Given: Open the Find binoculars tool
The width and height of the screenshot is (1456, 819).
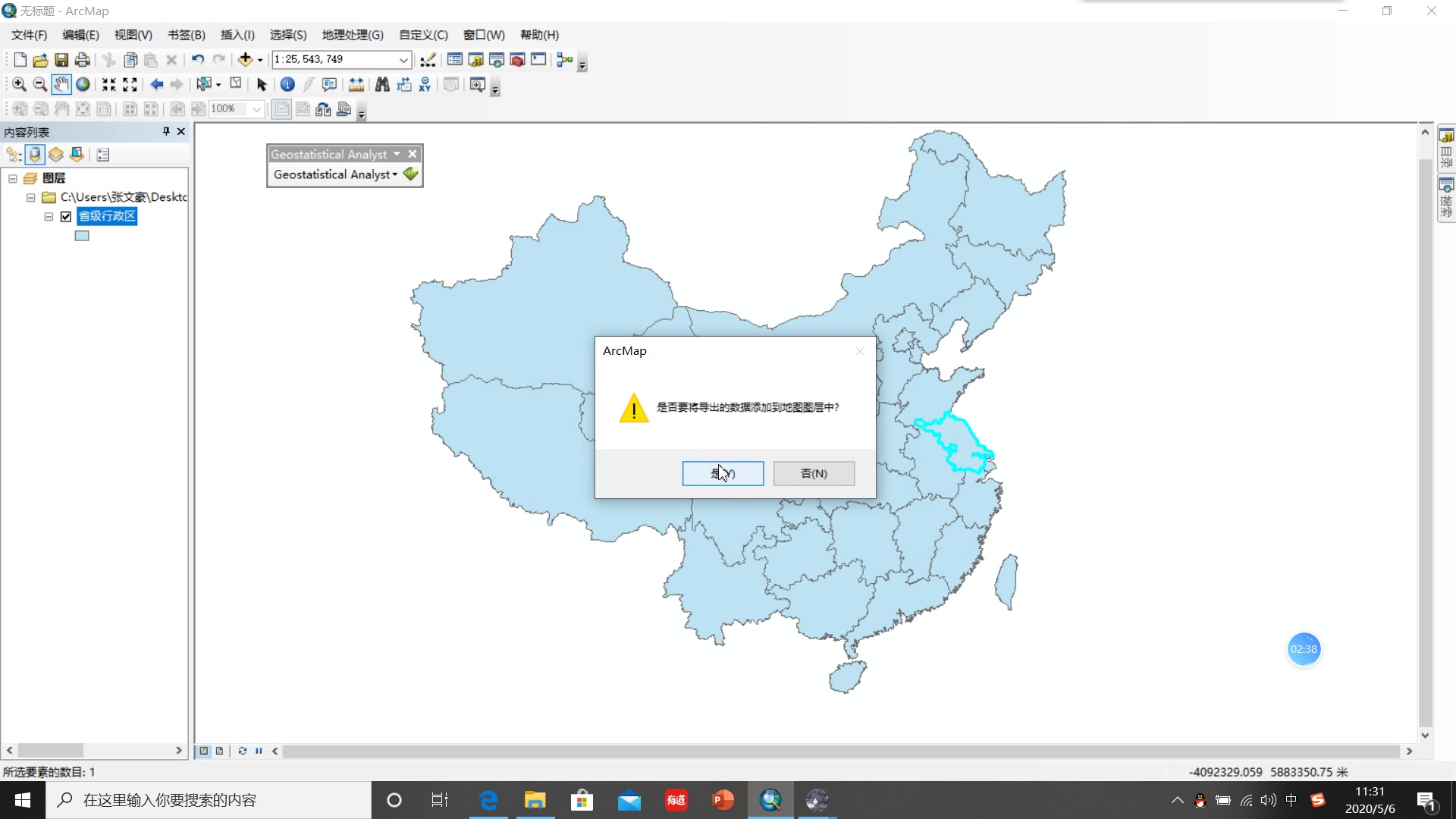Looking at the screenshot, I should [x=382, y=84].
